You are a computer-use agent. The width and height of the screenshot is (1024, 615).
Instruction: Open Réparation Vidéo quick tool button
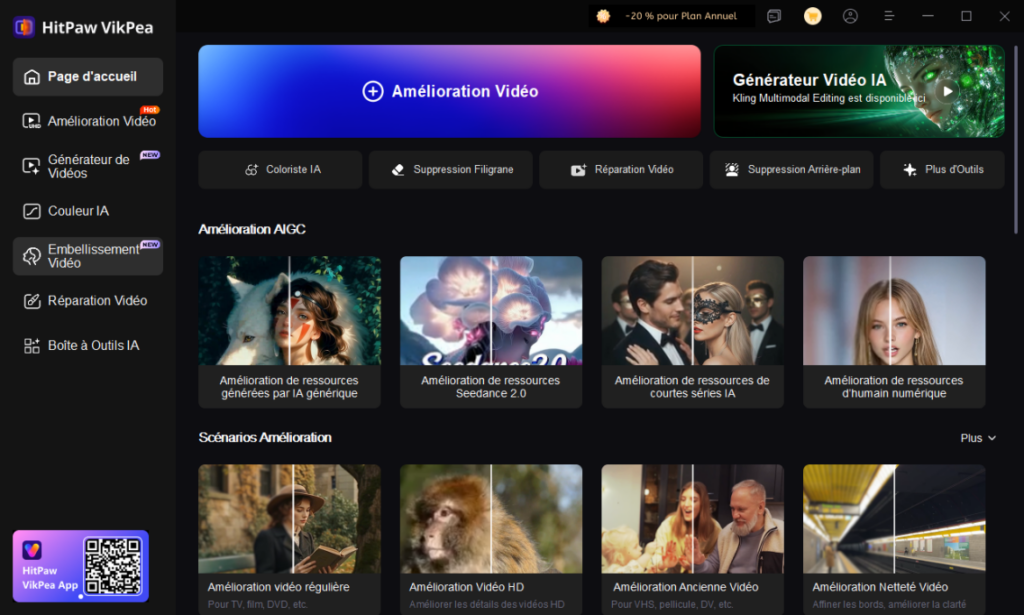tap(621, 170)
